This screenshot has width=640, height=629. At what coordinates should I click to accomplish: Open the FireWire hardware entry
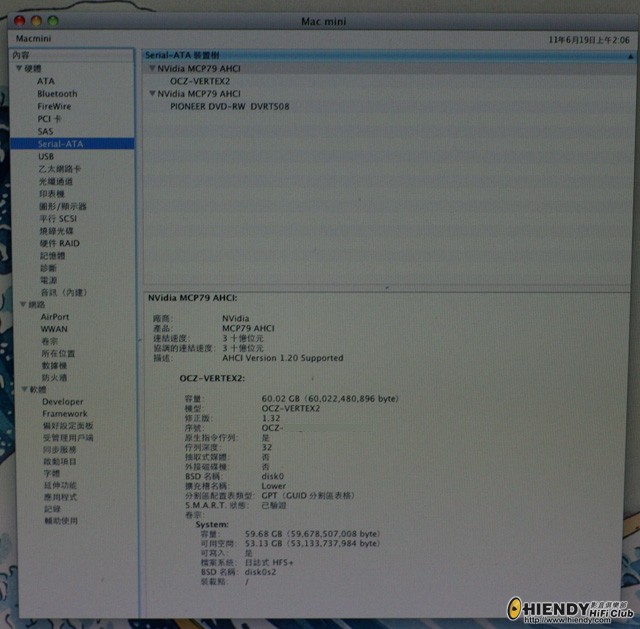coord(54,106)
